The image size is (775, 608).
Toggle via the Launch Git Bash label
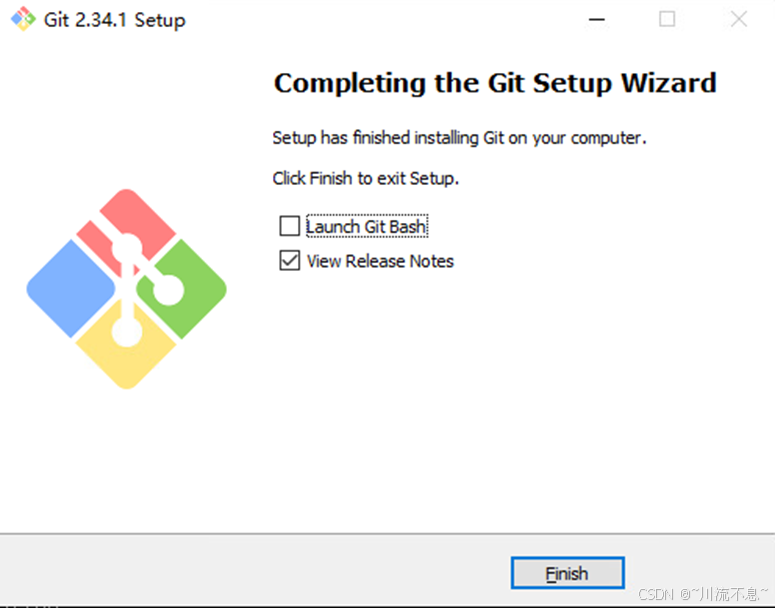[x=366, y=226]
